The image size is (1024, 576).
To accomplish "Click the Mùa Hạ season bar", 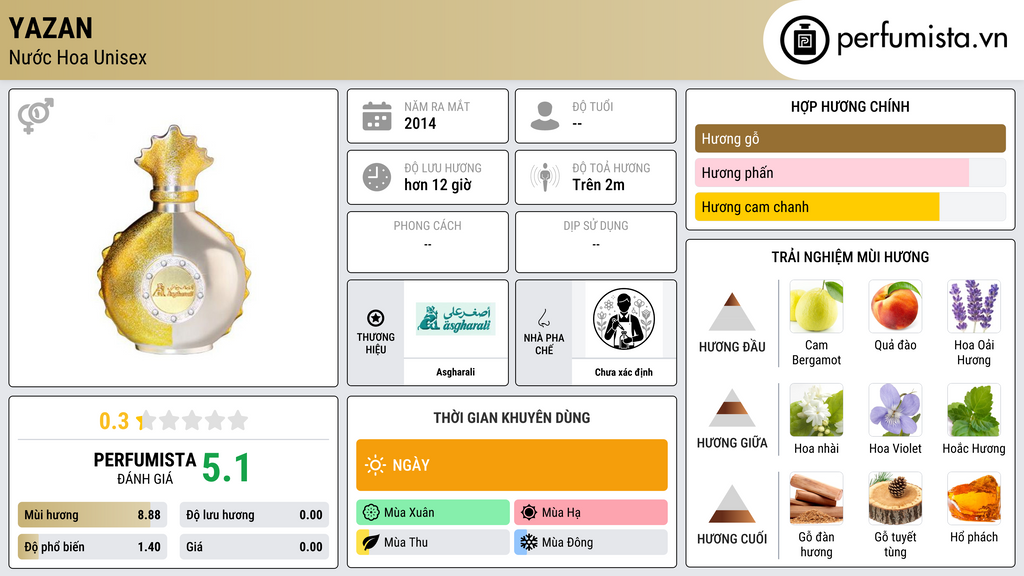I will pos(591,513).
